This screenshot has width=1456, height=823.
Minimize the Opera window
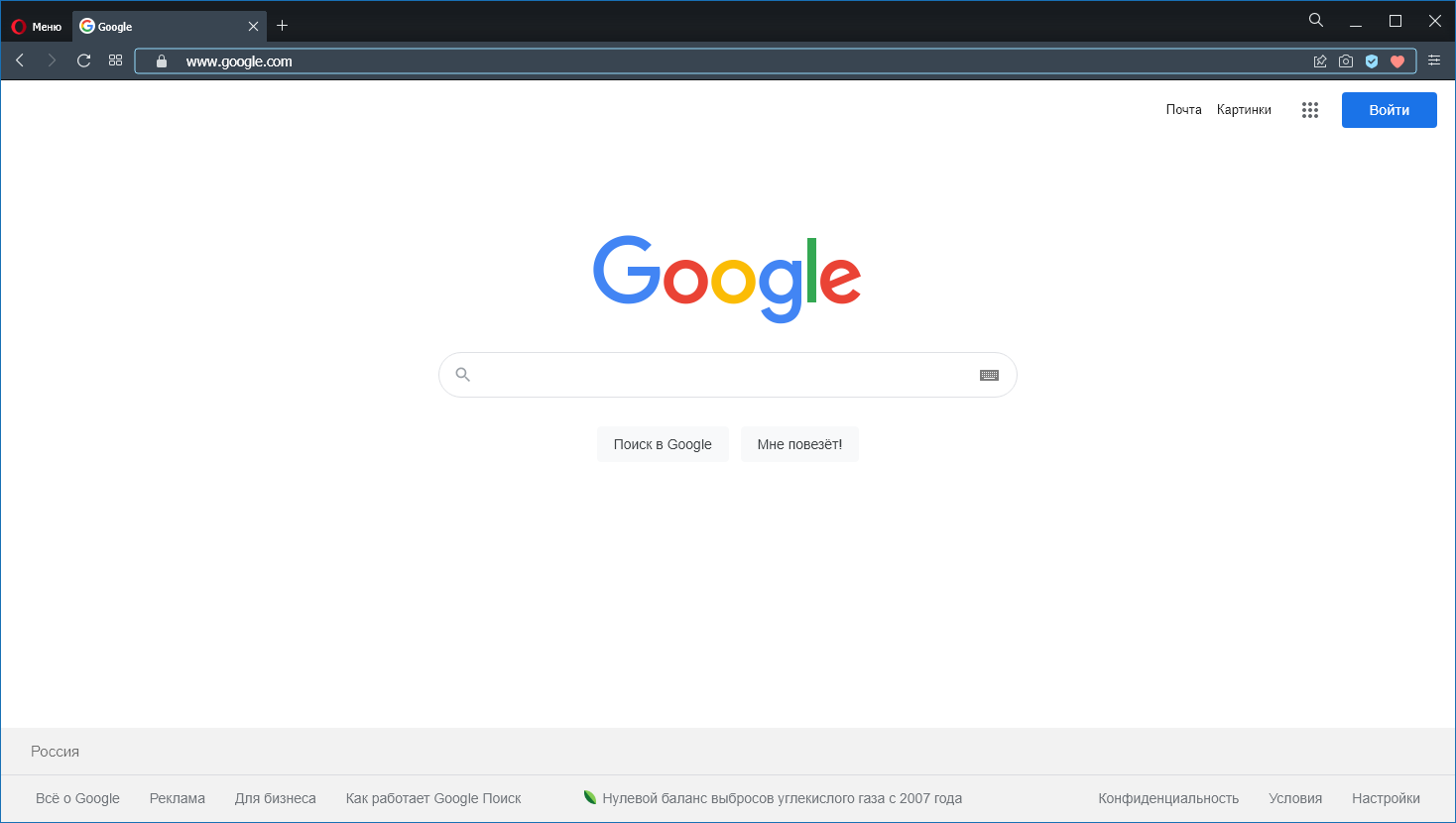[x=1356, y=21]
